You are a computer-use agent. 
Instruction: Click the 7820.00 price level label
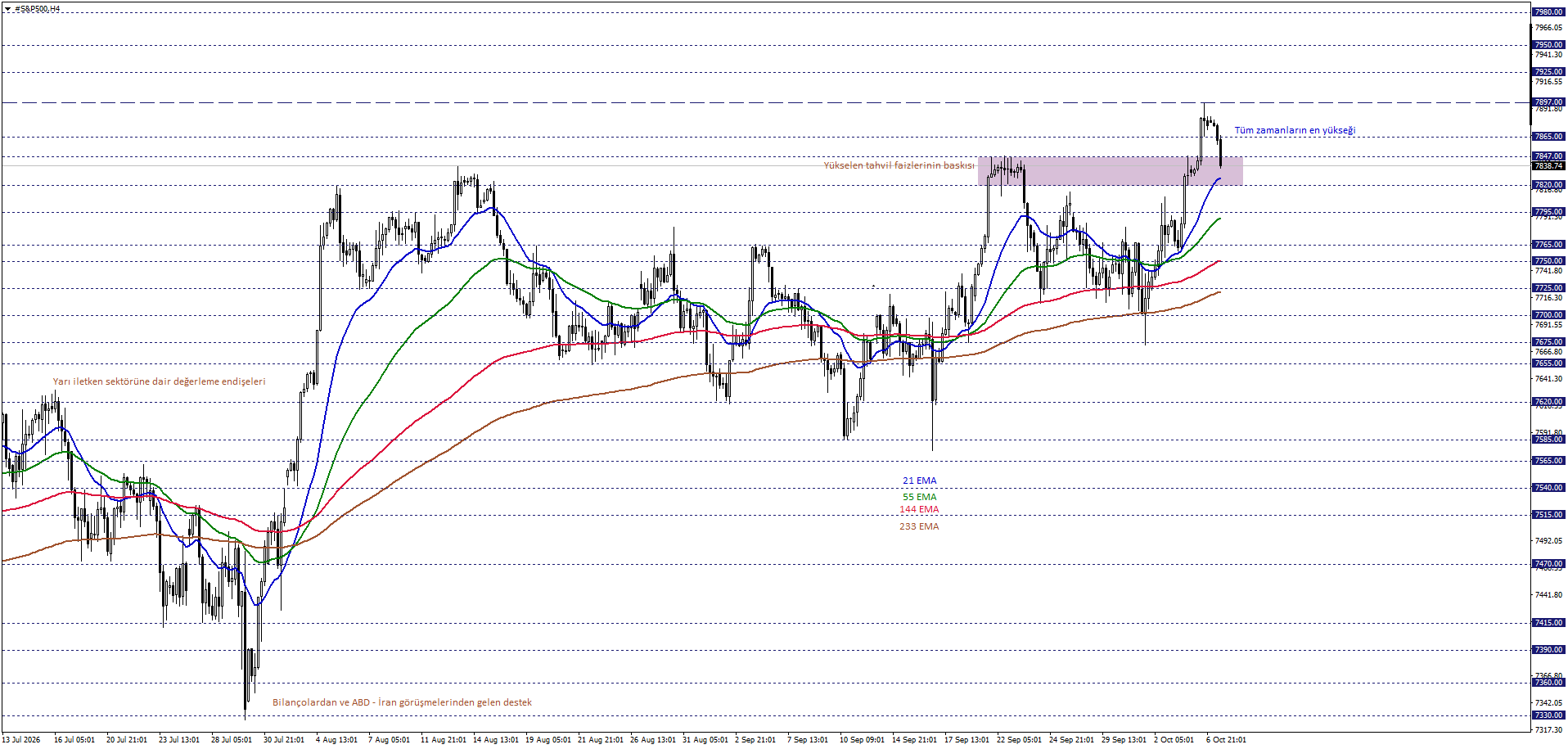tap(1548, 185)
